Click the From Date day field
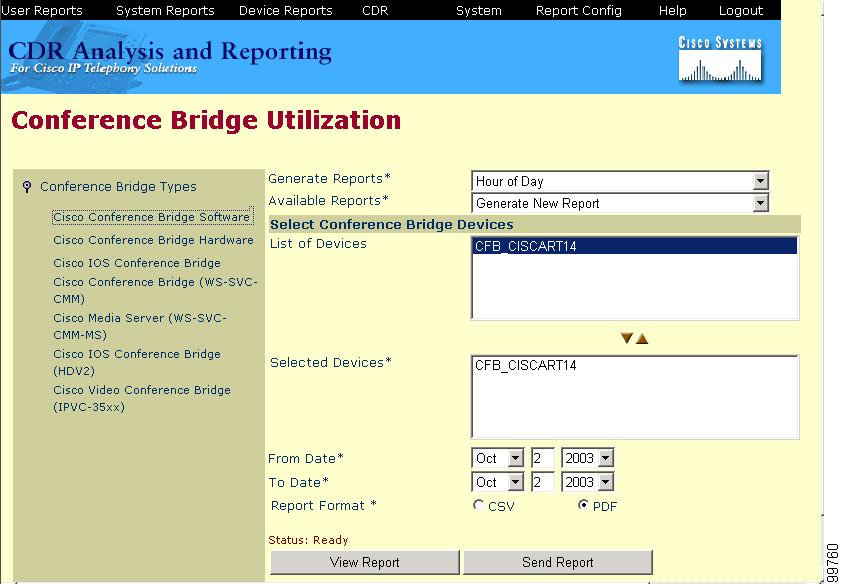This screenshot has width=842, height=584. click(x=542, y=458)
